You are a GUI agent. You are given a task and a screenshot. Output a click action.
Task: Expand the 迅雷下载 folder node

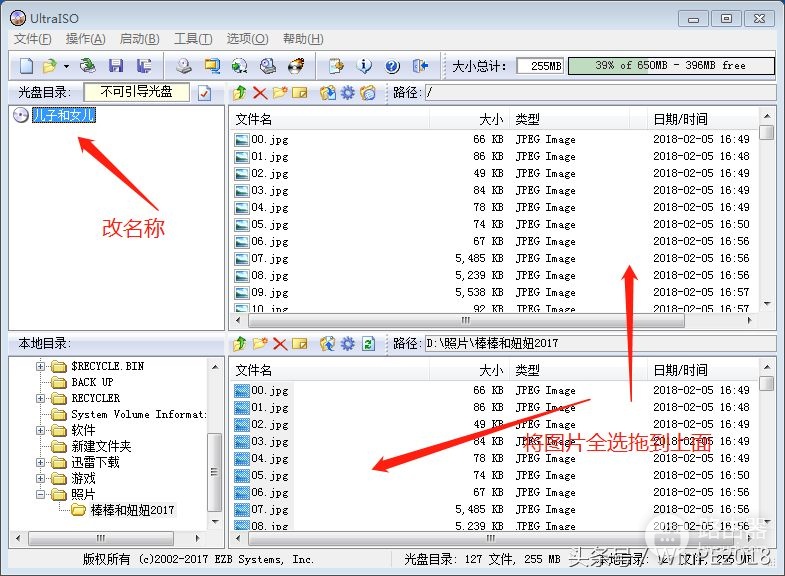(x=40, y=462)
